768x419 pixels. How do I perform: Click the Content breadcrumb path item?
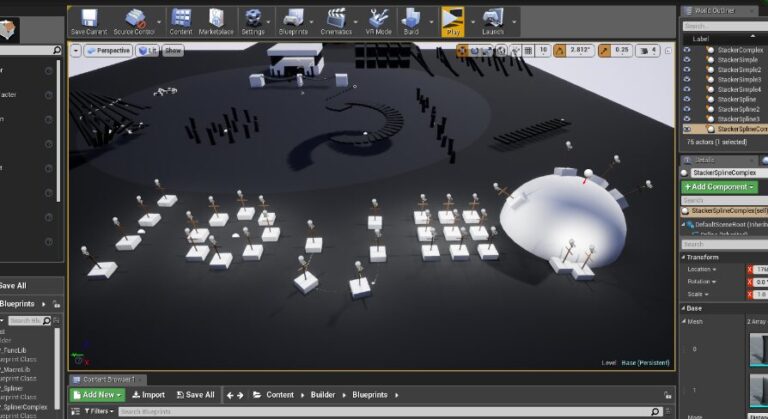[x=280, y=394]
